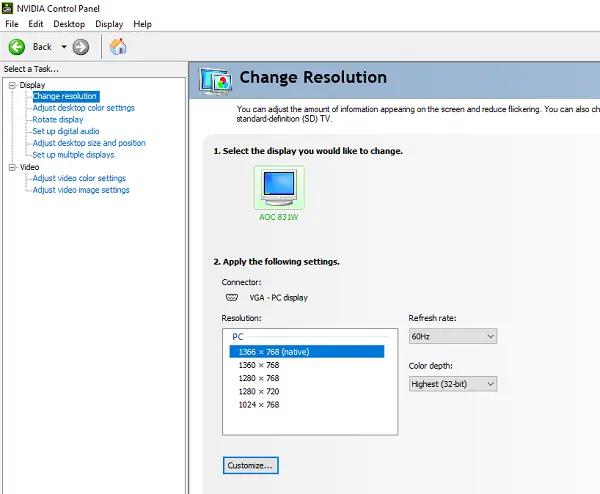Screen dimensions: 600x494
Task: Click the green Back arrow icon
Action: [17, 47]
